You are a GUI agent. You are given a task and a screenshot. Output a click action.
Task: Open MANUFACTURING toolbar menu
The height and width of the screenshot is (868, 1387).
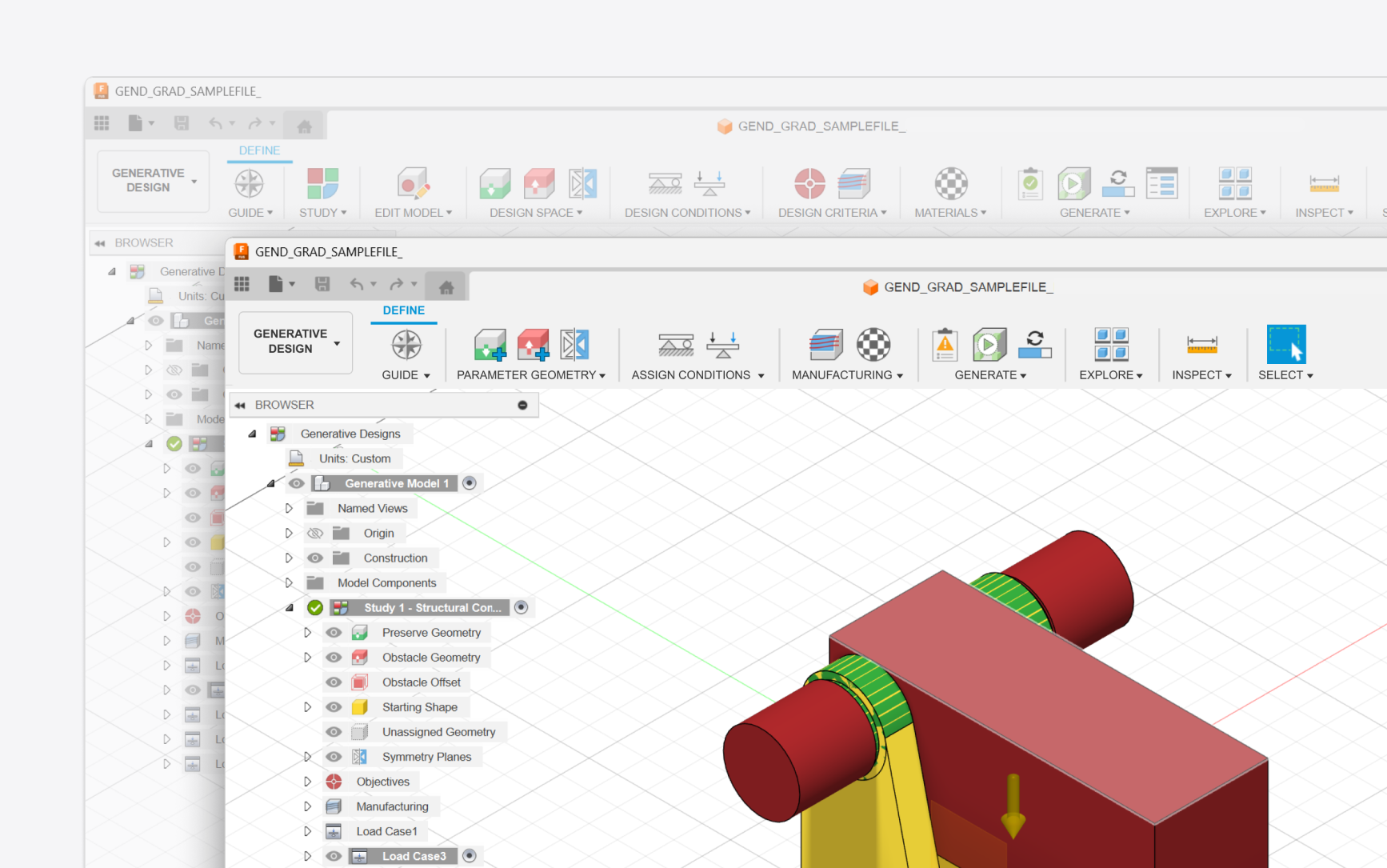847,375
